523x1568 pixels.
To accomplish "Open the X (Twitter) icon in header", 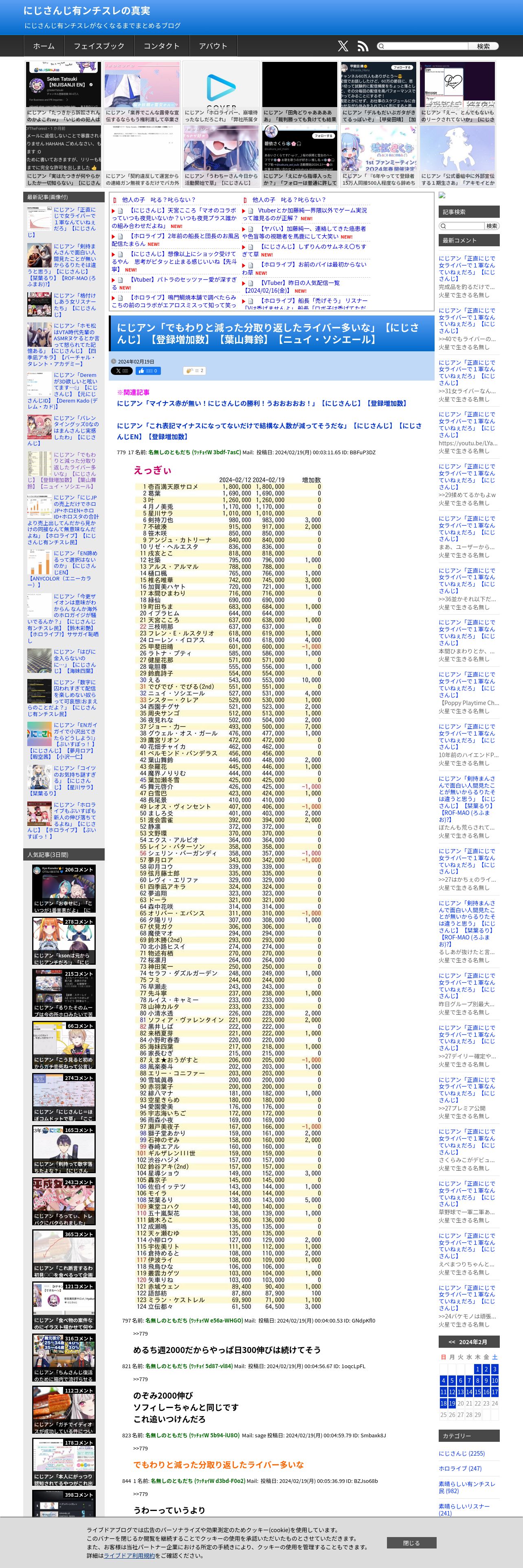I will [343, 46].
